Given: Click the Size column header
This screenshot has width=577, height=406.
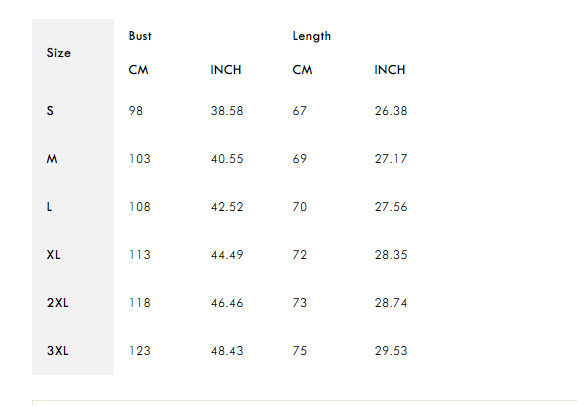Looking at the screenshot, I should click(x=59, y=53).
